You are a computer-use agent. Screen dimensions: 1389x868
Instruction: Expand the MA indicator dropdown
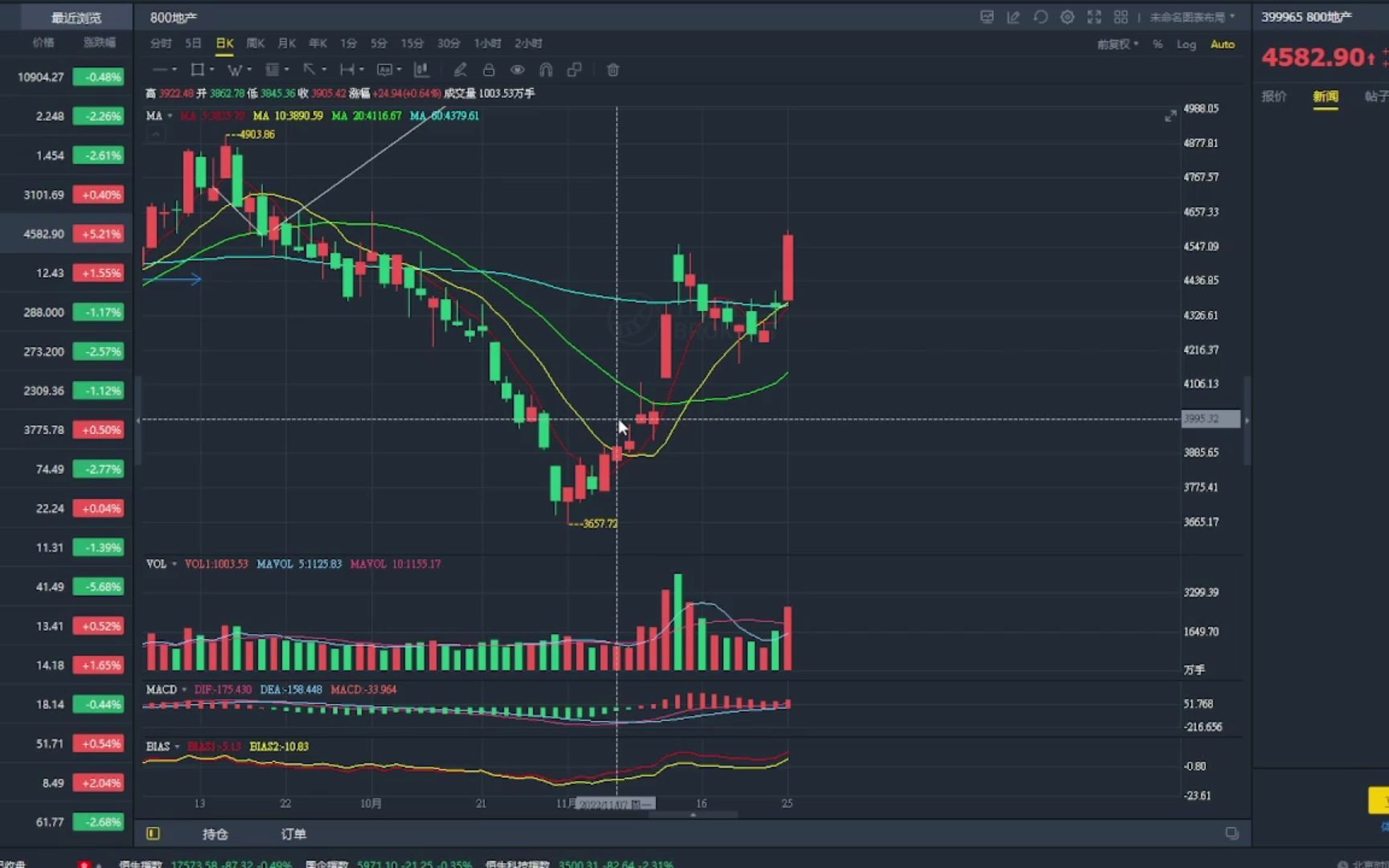coord(170,117)
